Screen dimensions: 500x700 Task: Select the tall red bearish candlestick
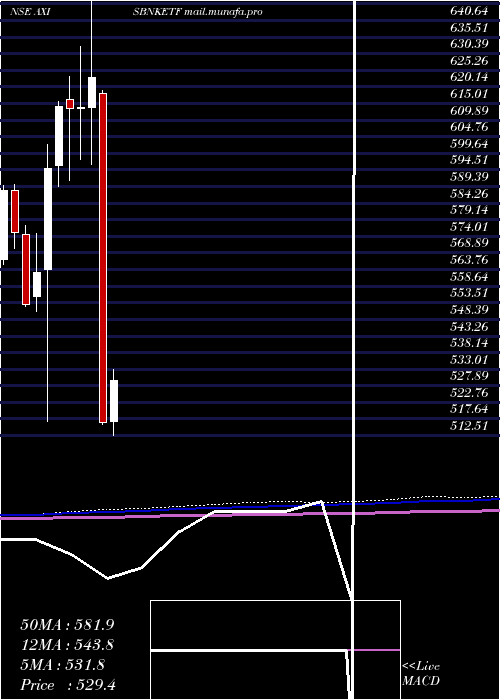click(x=103, y=258)
